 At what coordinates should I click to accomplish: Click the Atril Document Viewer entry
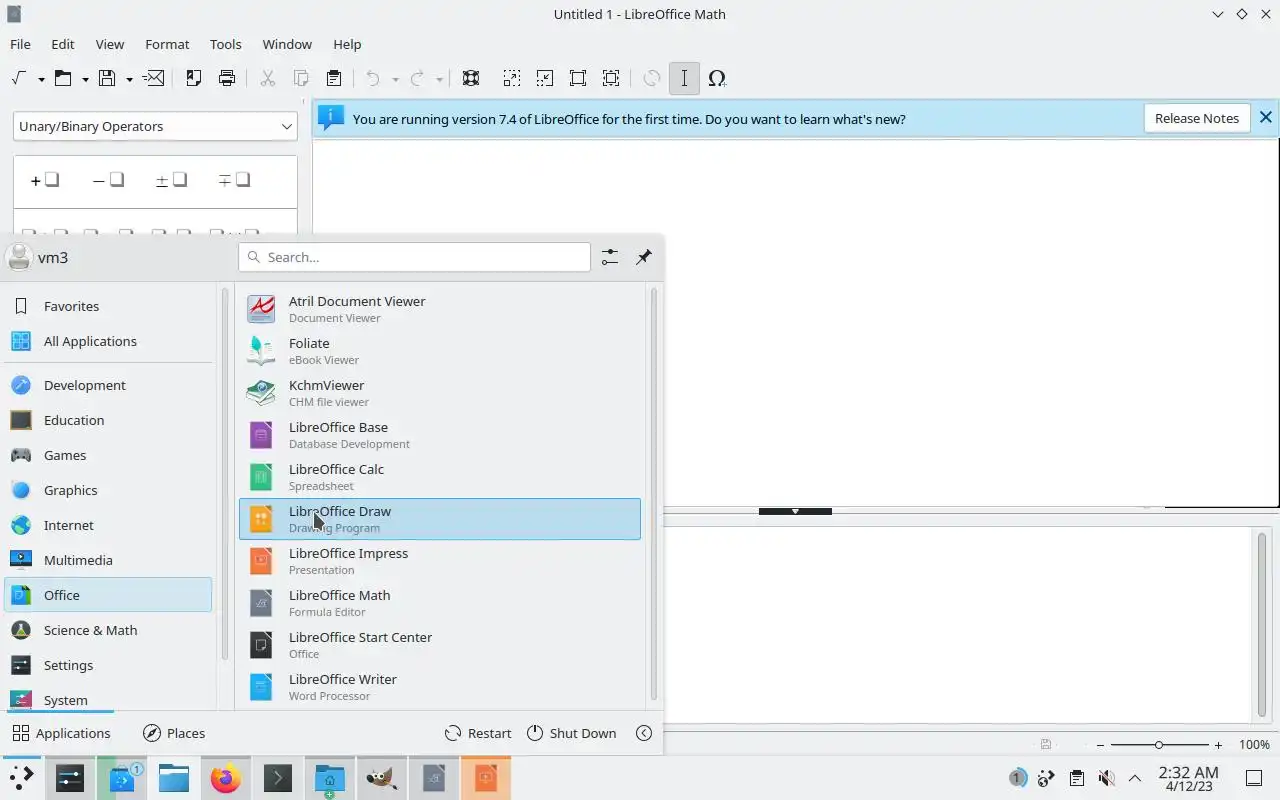point(440,309)
